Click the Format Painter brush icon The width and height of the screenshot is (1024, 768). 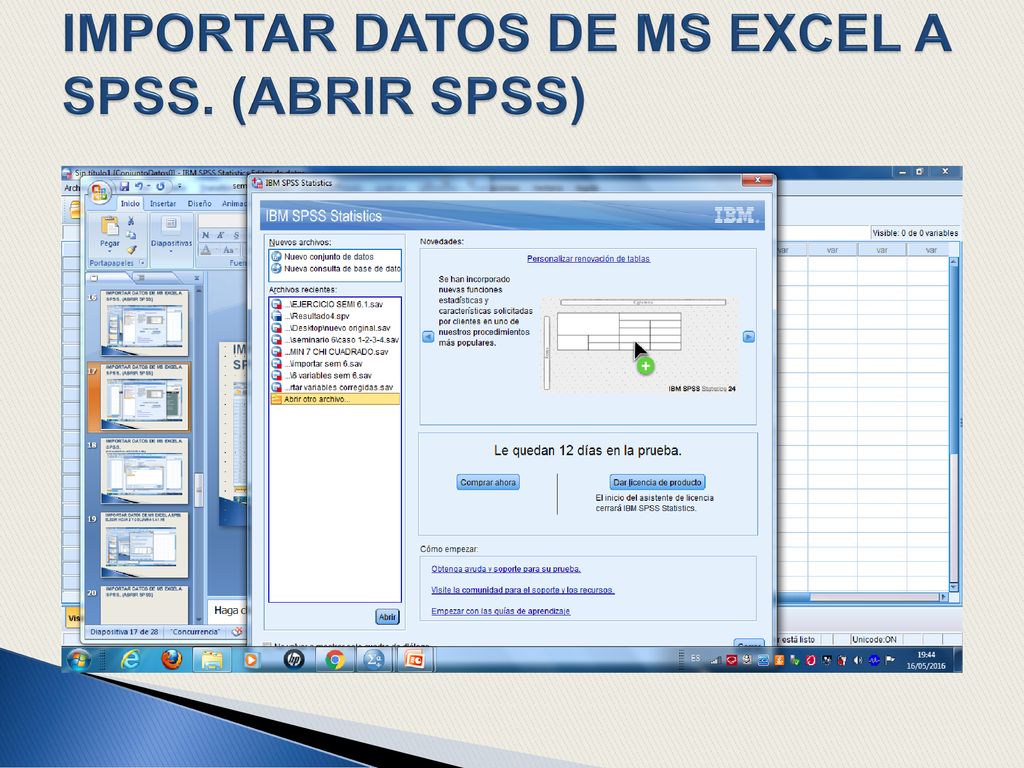click(x=131, y=249)
